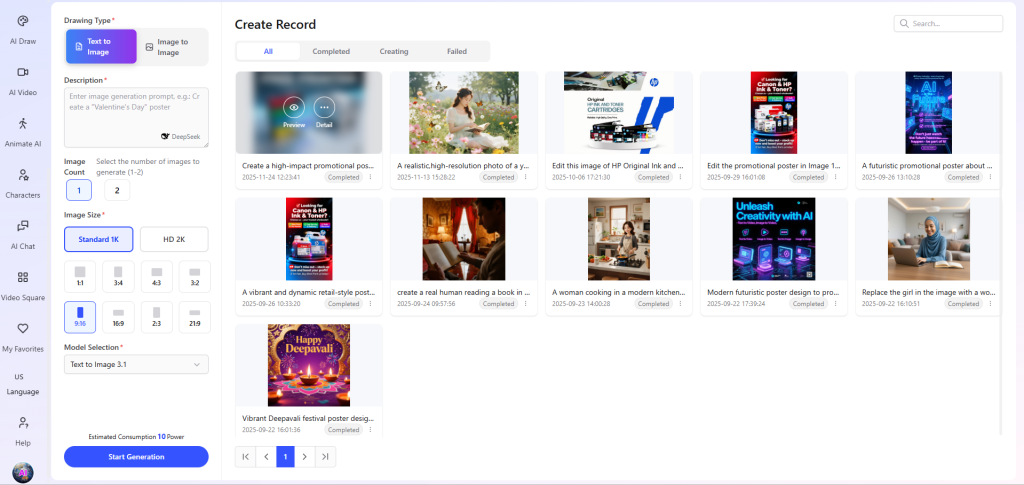Open the AI Video section
The height and width of the screenshot is (485, 1024).
(22, 79)
